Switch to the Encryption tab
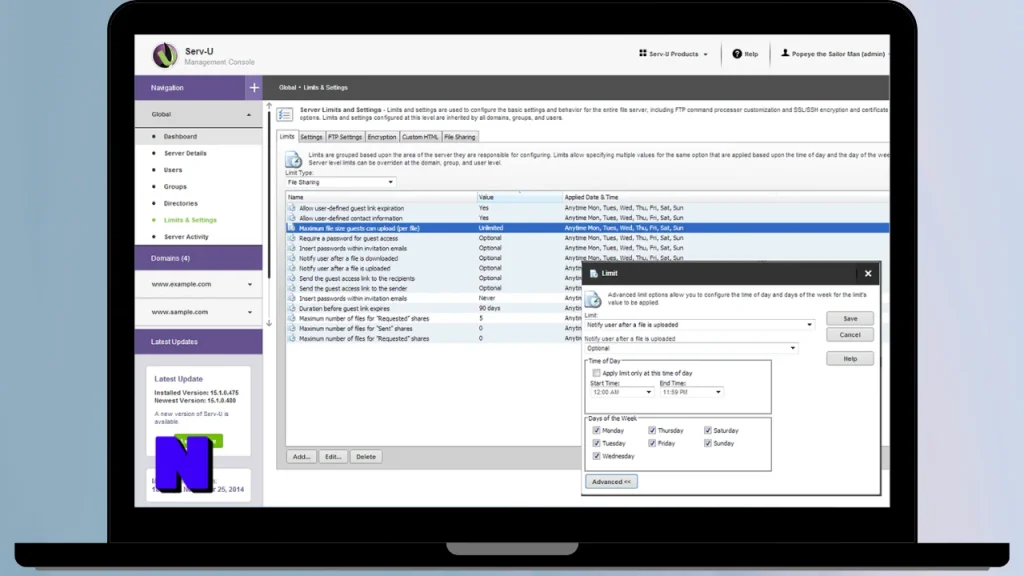Screen dimensions: 1024x576 382,137
